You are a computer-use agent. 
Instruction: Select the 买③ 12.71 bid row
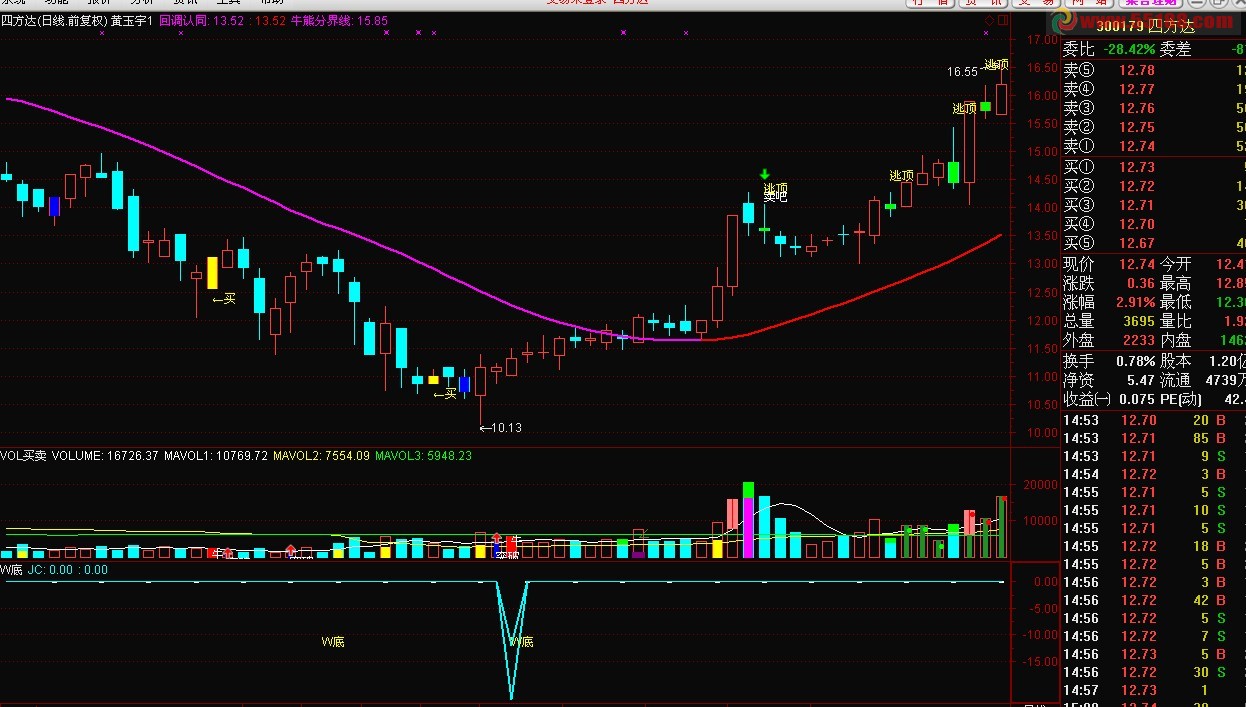[1154, 205]
